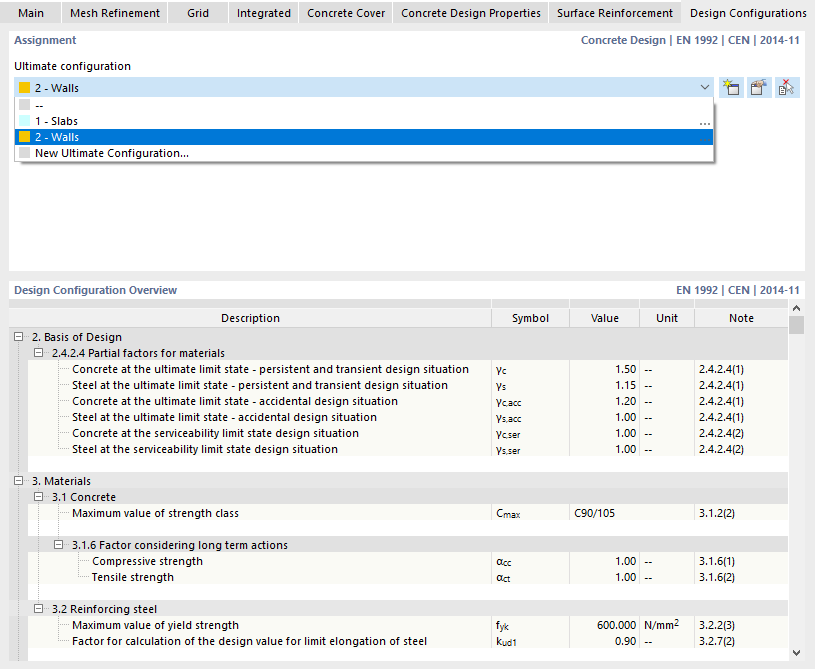This screenshot has width=815, height=669.
Task: Switch to the Main tab
Action: (31, 13)
